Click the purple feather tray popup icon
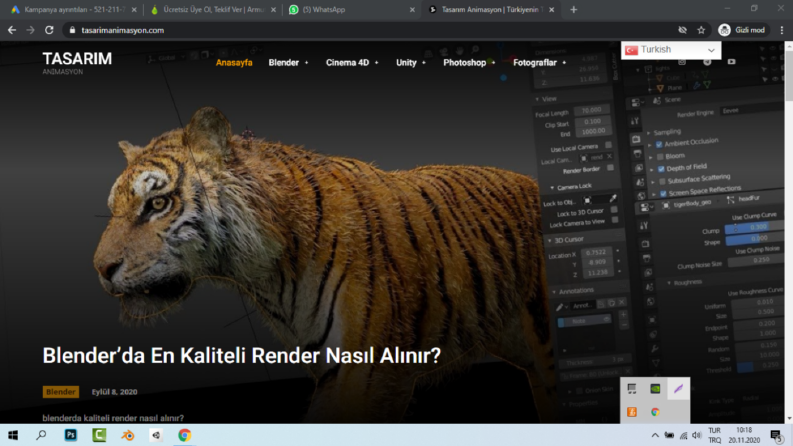 tap(678, 389)
